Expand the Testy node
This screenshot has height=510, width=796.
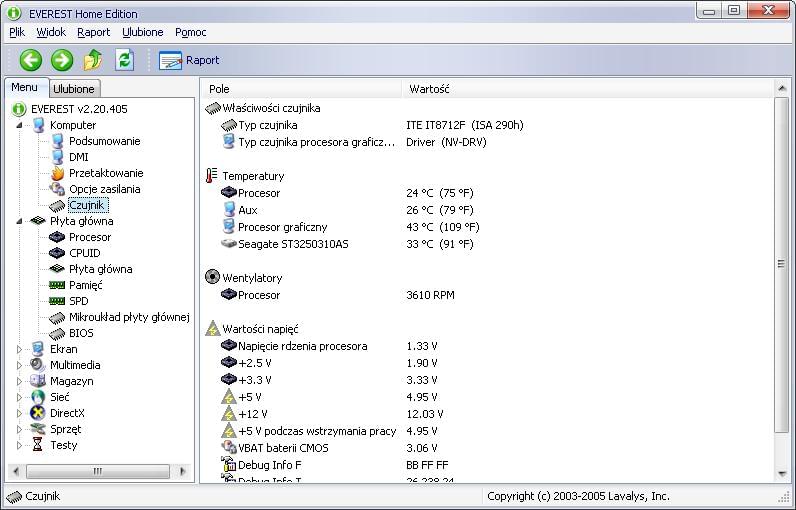click(19, 445)
